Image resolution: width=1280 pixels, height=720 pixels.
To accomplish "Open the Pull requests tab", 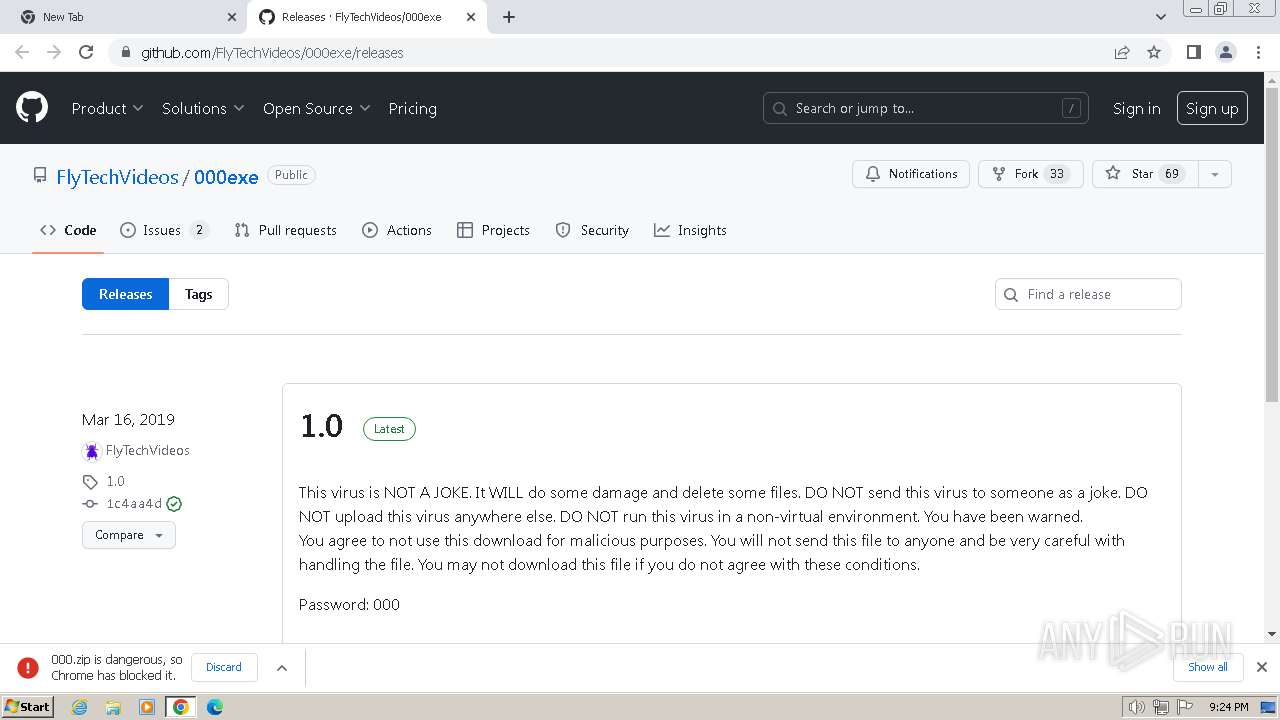I will pyautogui.click(x=285, y=230).
